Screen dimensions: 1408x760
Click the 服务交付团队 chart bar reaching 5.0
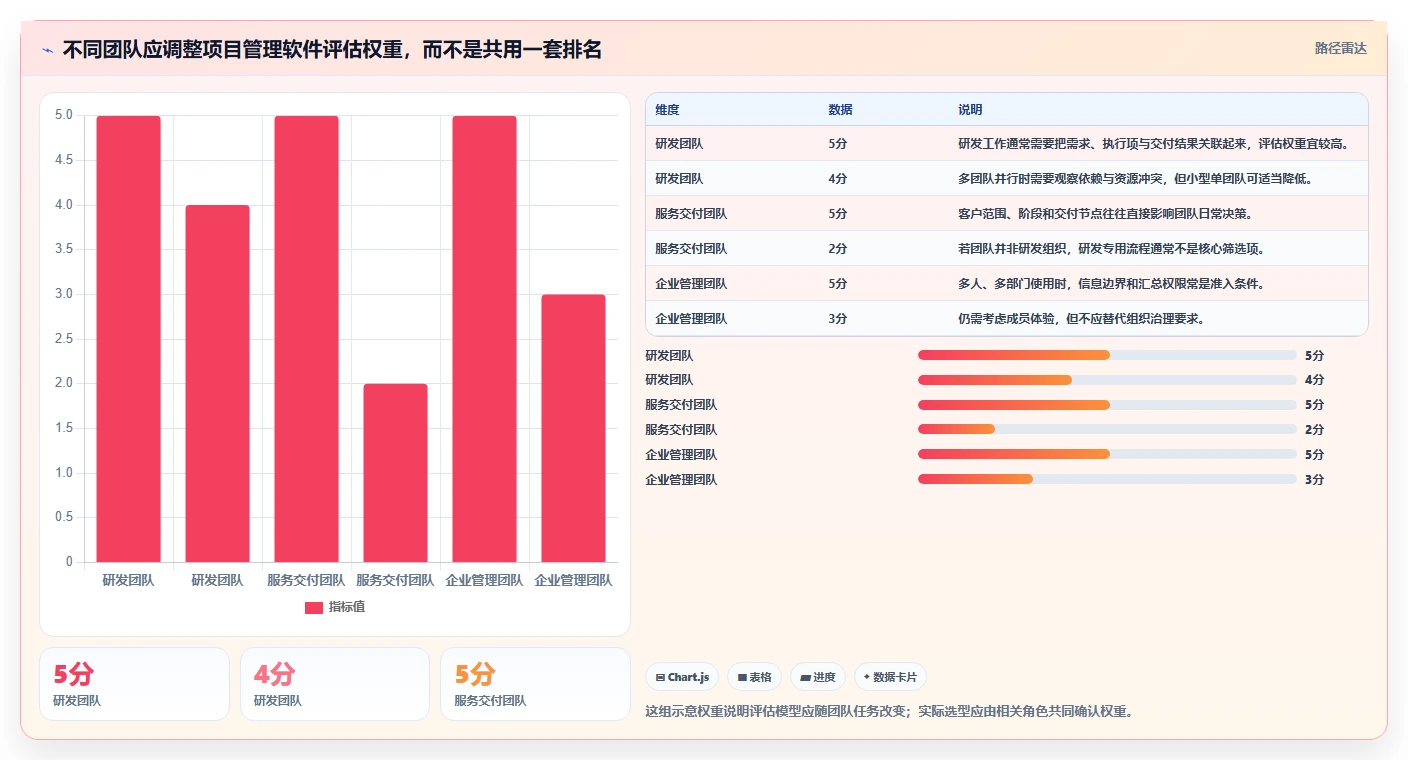306,339
